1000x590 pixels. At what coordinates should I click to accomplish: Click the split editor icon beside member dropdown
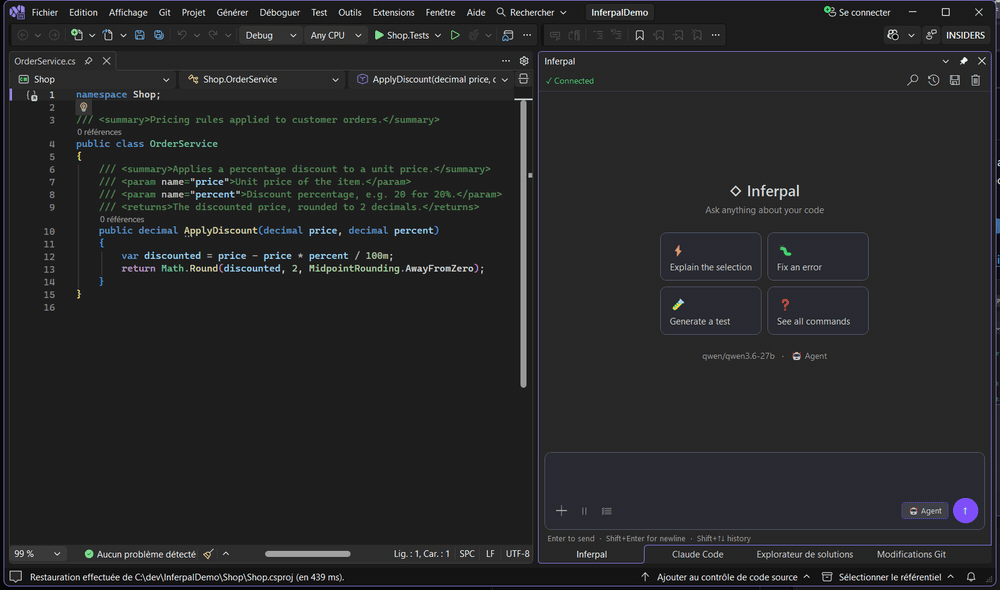tap(524, 79)
